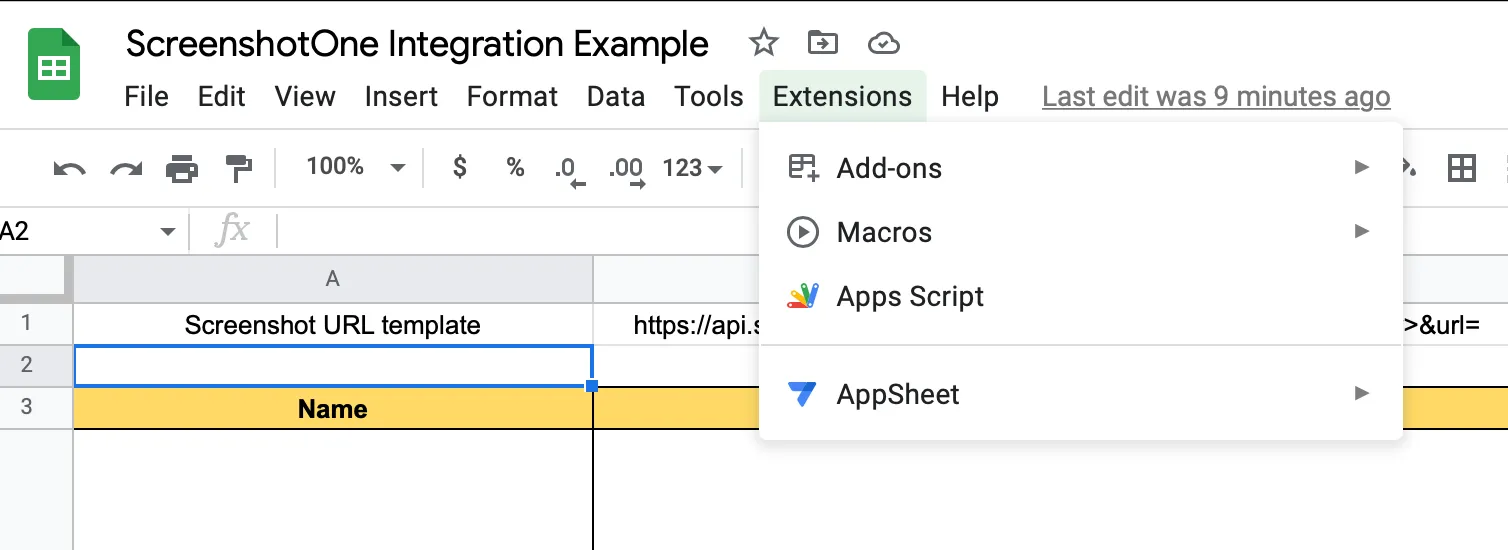Open the Insert menu

[401, 97]
